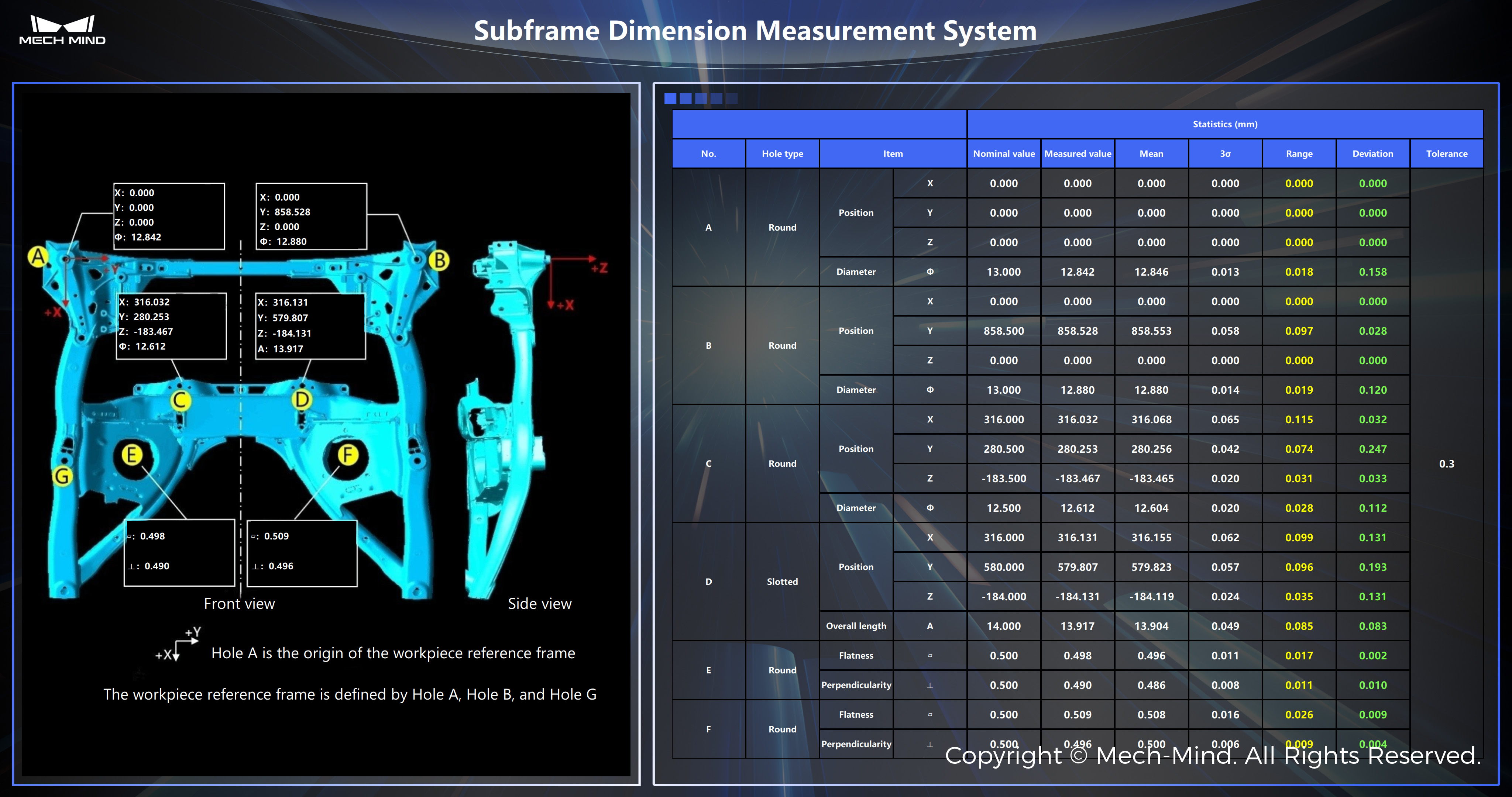
Task: Select hole marker D on front view
Action: point(302,400)
